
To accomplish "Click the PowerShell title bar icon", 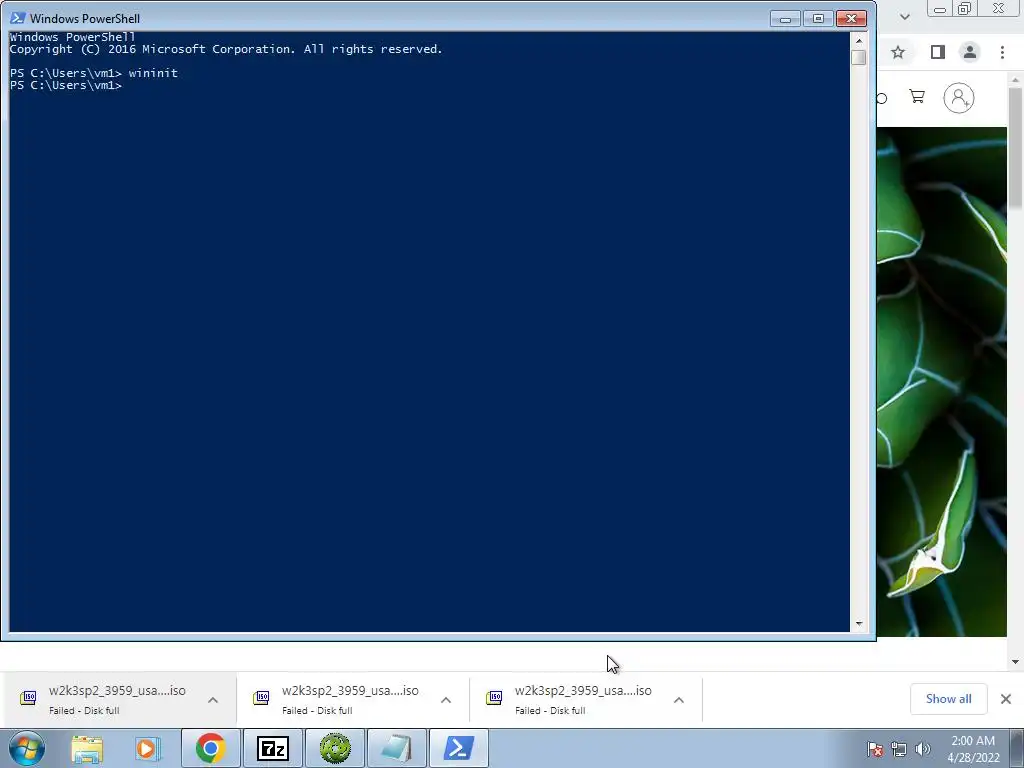I will click(18, 18).
